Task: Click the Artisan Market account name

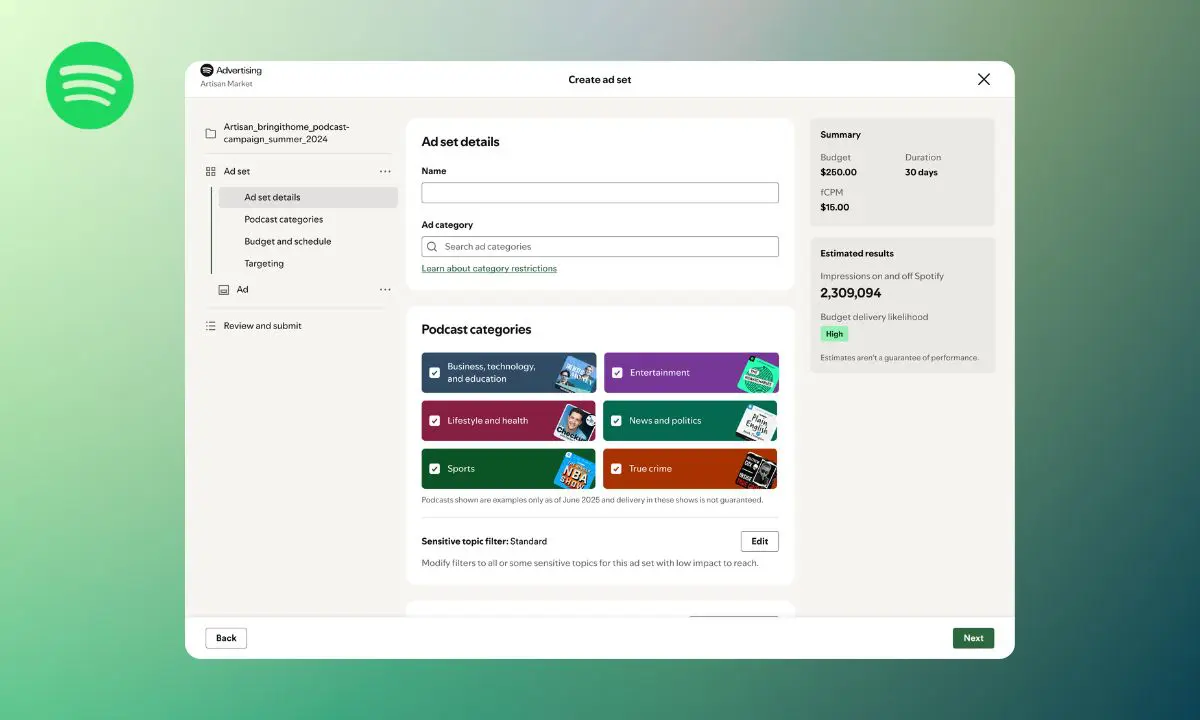Action: pyautogui.click(x=226, y=84)
